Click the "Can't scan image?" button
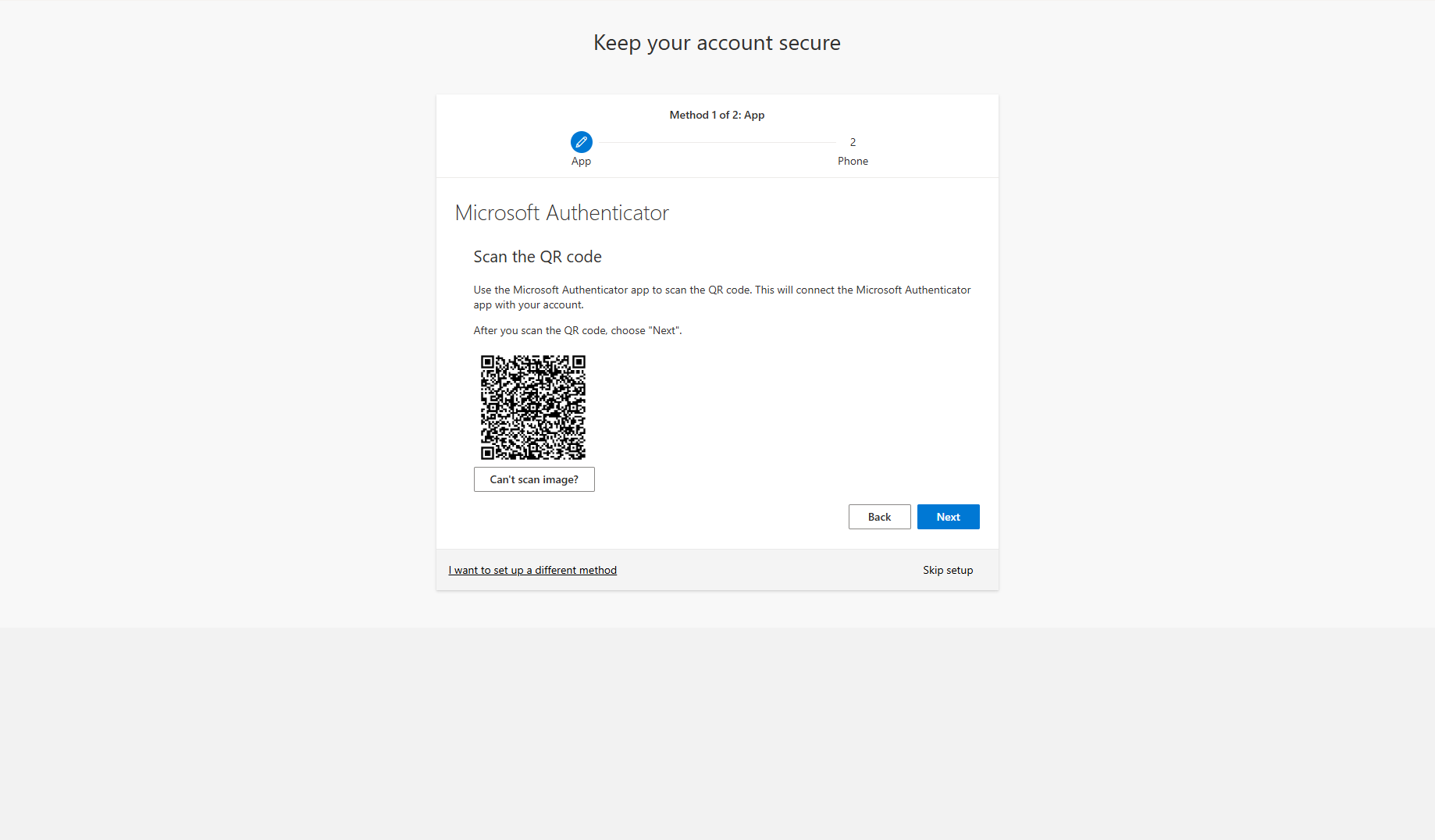Screen dimensions: 1435x840 click(x=534, y=479)
